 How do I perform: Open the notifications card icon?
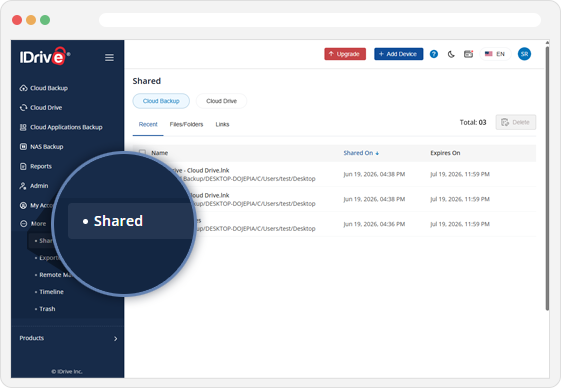[x=468, y=54]
